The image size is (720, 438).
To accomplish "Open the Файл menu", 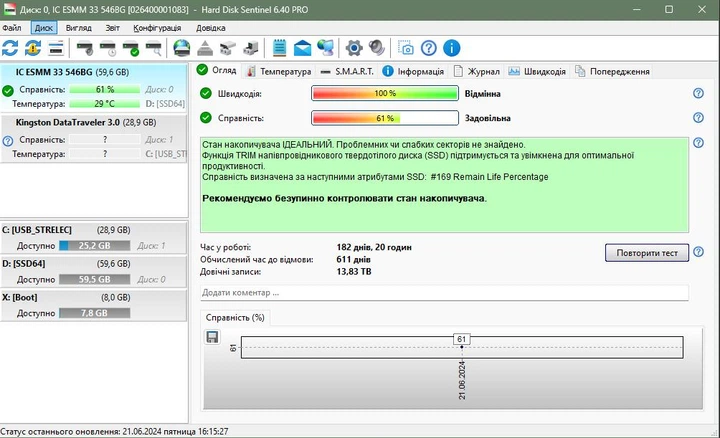I will tap(11, 28).
